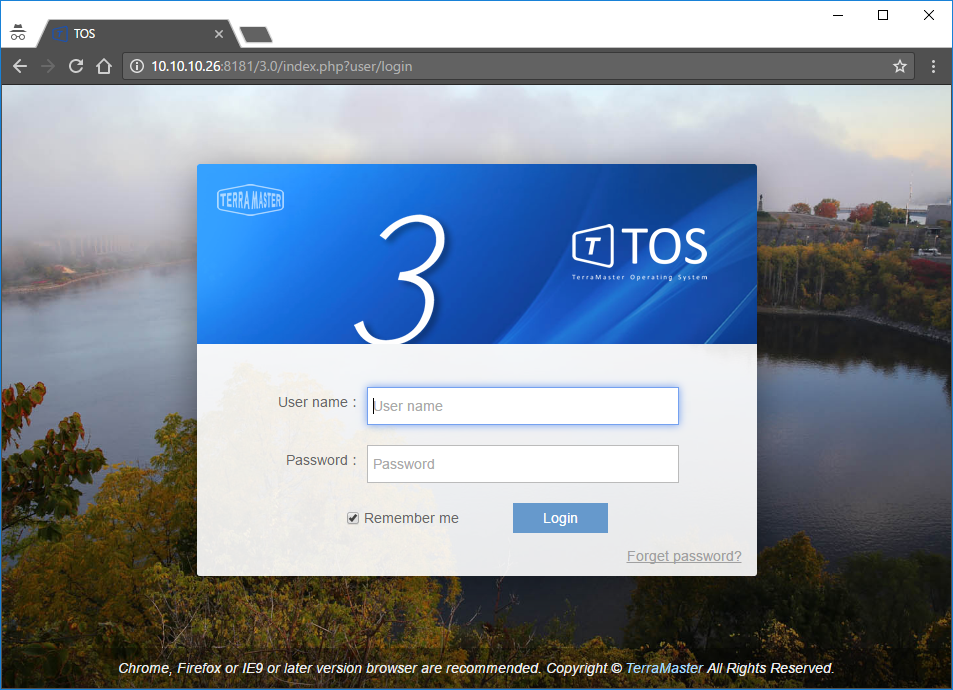953x690 pixels.
Task: Maximize the browser window
Action: 883,15
